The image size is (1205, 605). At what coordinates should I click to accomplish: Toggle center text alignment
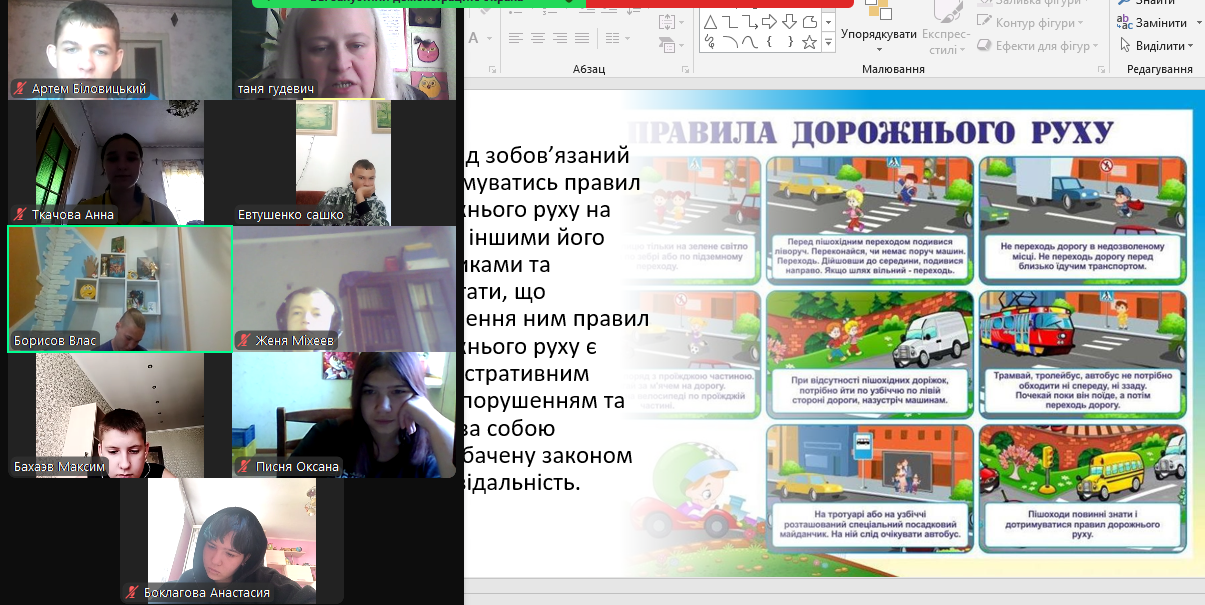[x=538, y=39]
